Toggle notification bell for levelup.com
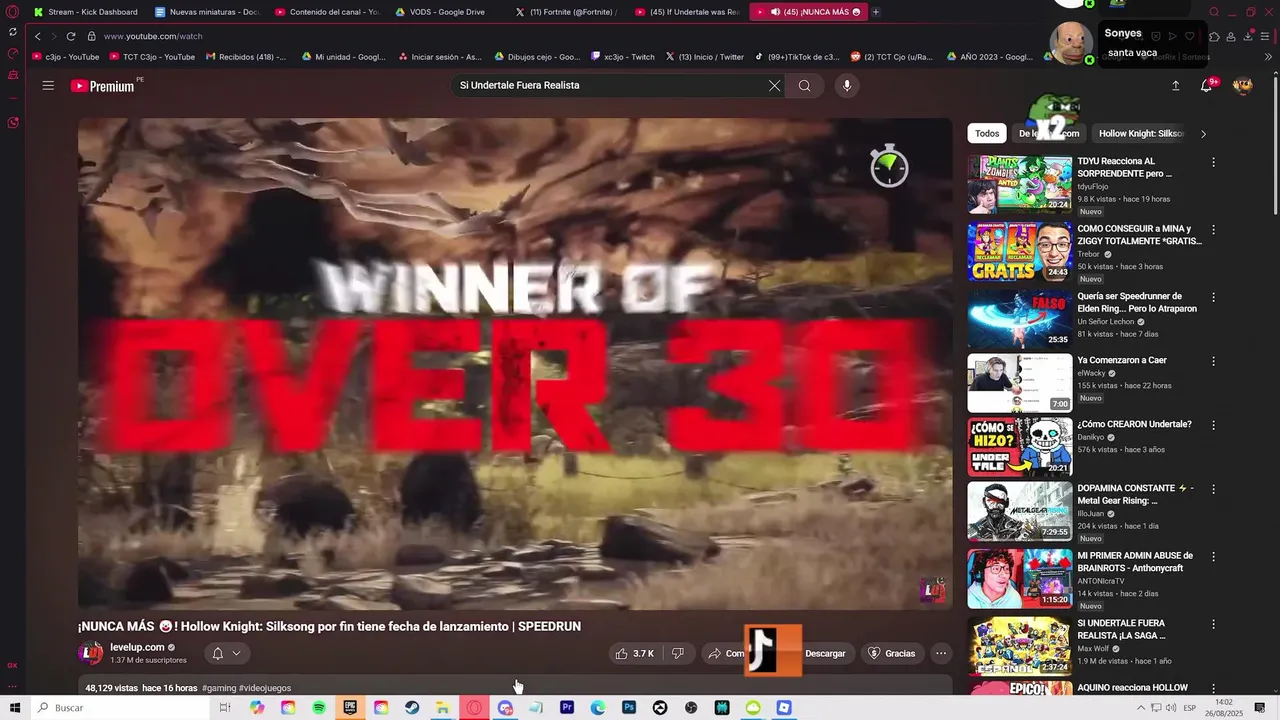The image size is (1280, 720). coord(218,653)
